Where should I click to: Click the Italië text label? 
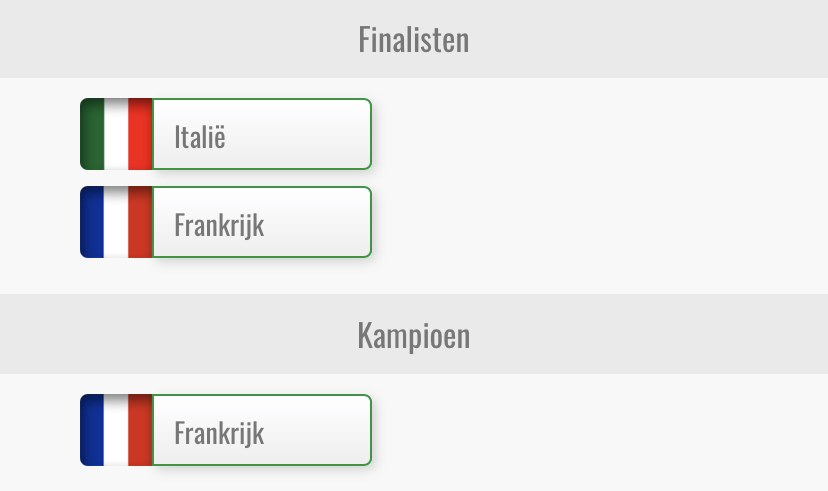pyautogui.click(x=200, y=137)
